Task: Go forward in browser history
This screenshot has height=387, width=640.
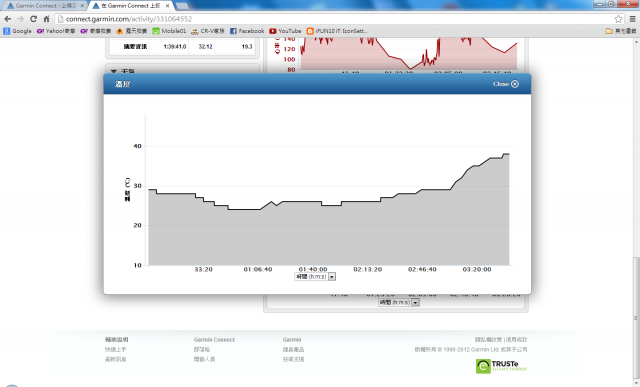Action: (20, 19)
